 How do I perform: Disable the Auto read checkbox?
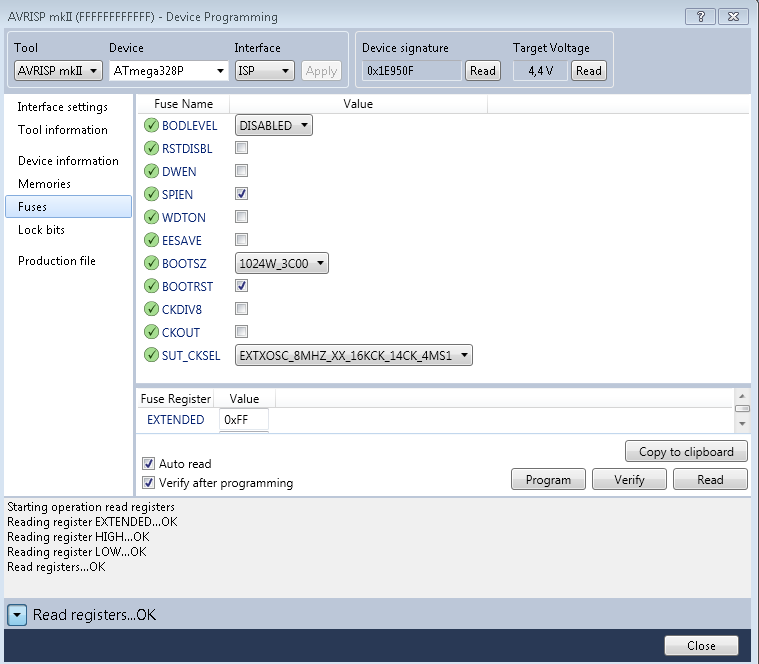click(148, 464)
